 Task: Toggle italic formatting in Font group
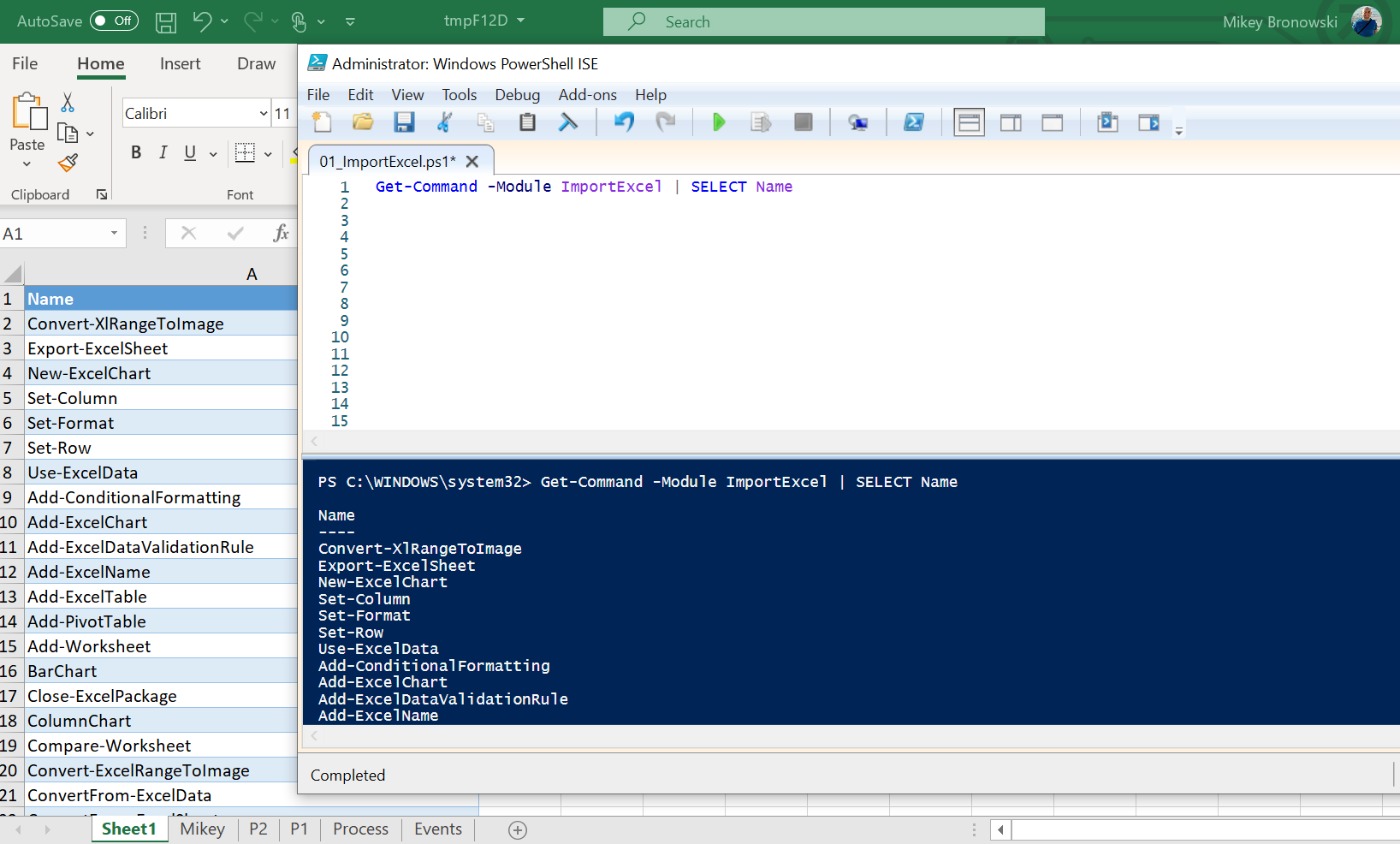click(163, 152)
